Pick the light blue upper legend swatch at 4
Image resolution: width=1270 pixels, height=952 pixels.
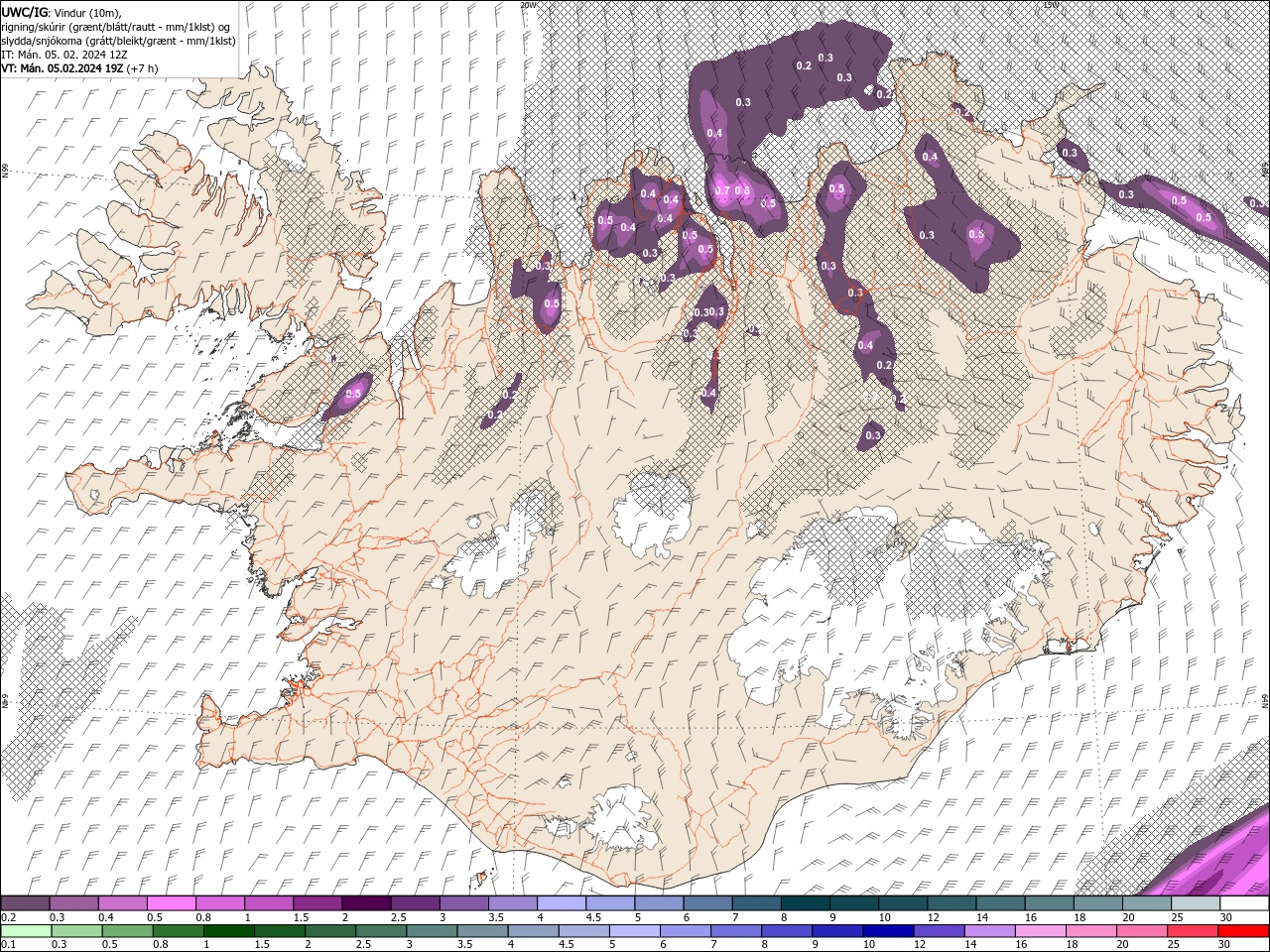(x=562, y=903)
